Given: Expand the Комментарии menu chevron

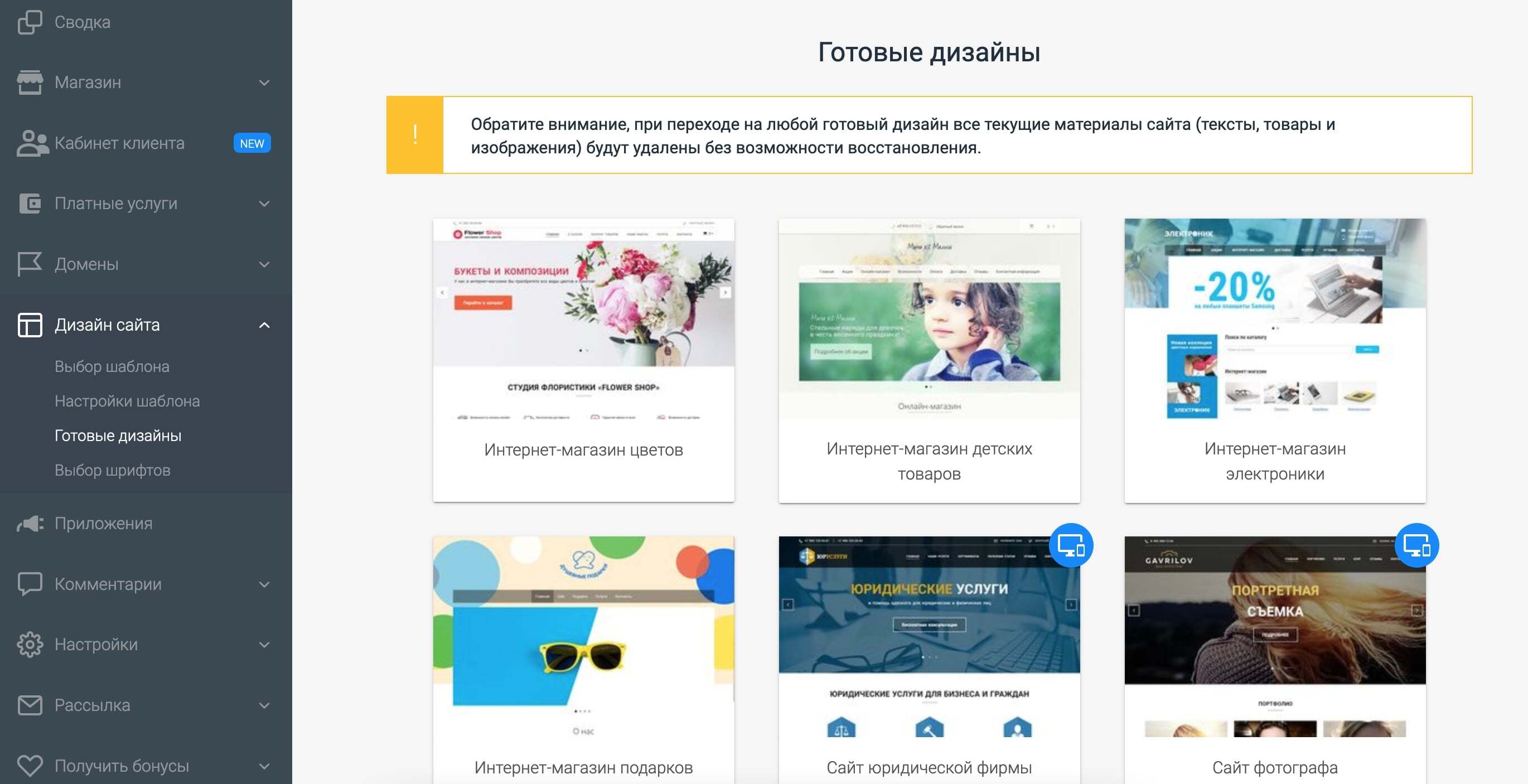Looking at the screenshot, I should (264, 584).
